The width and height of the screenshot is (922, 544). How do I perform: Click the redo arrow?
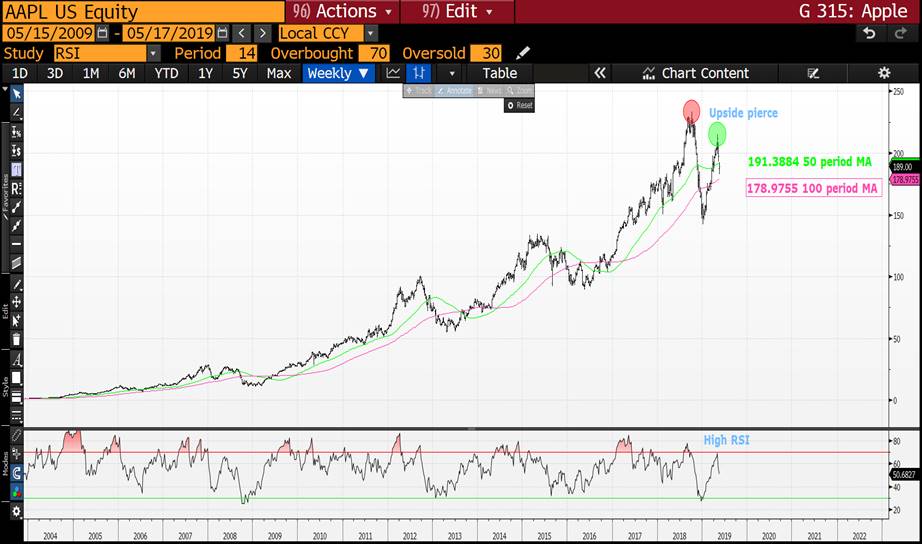(900, 34)
